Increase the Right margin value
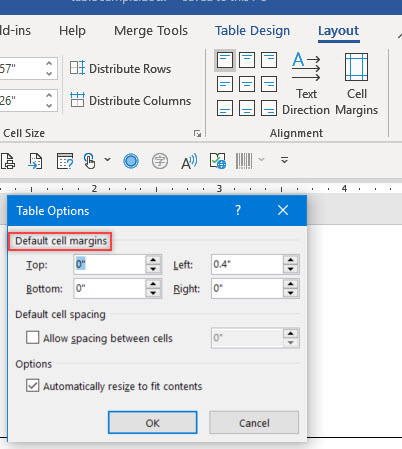Viewport: 402px width, 449px height. coord(291,284)
